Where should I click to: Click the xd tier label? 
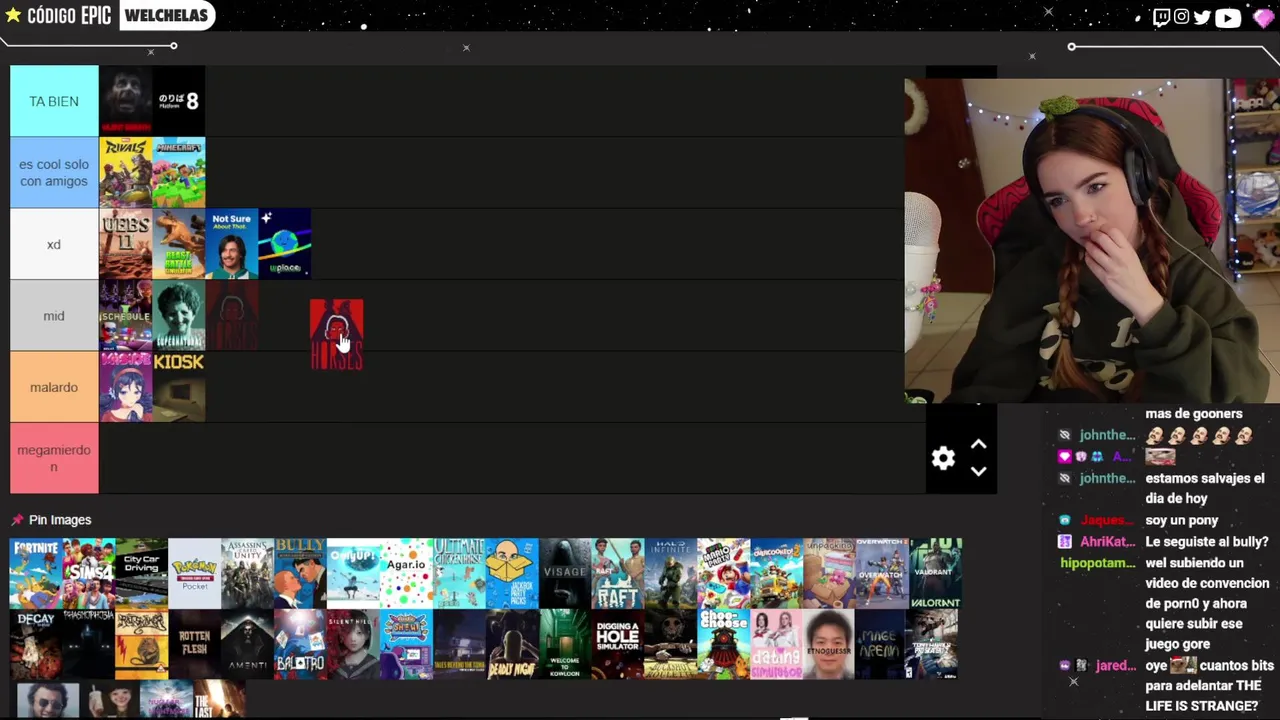[x=54, y=244]
